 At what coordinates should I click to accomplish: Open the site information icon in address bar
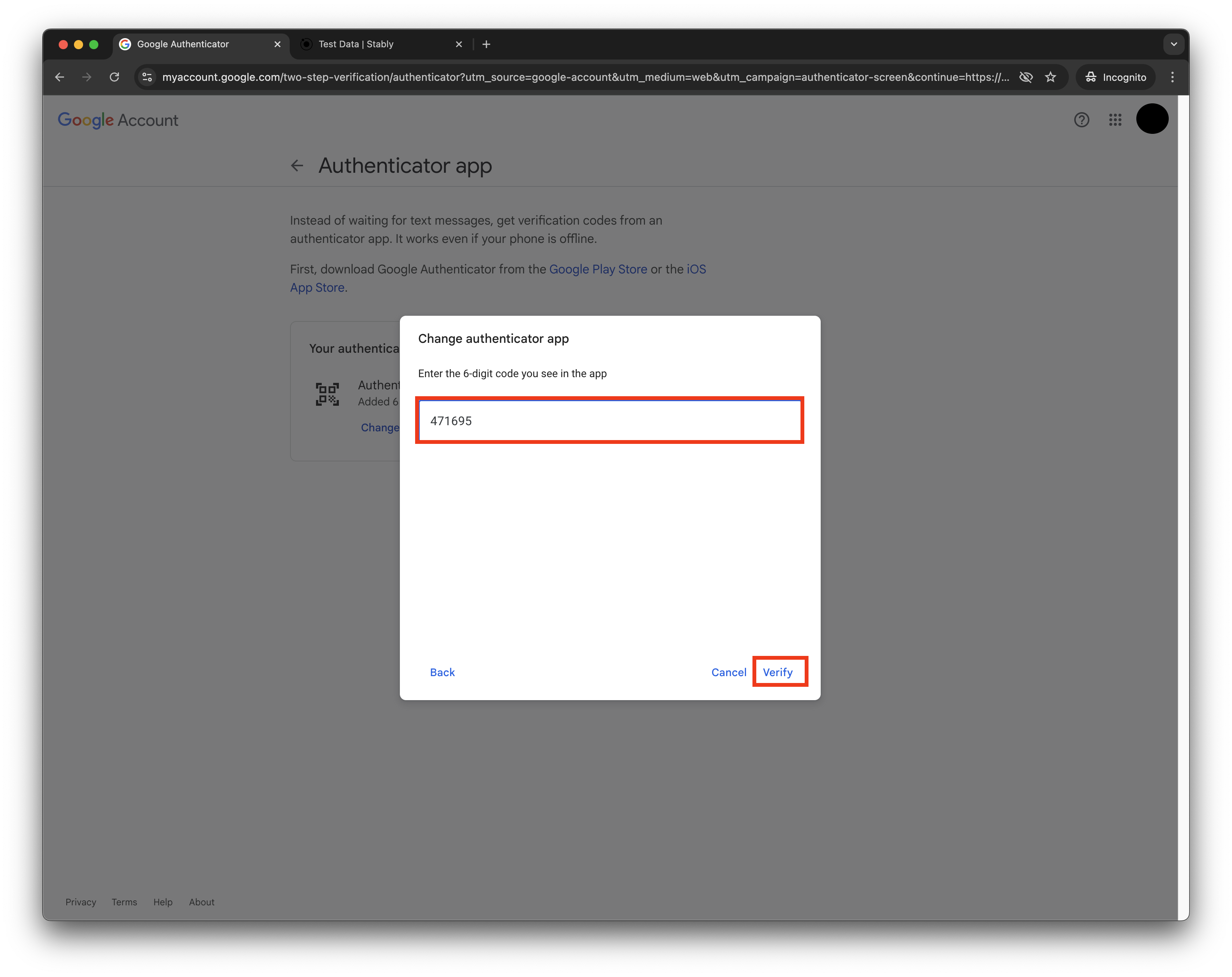pyautogui.click(x=148, y=77)
